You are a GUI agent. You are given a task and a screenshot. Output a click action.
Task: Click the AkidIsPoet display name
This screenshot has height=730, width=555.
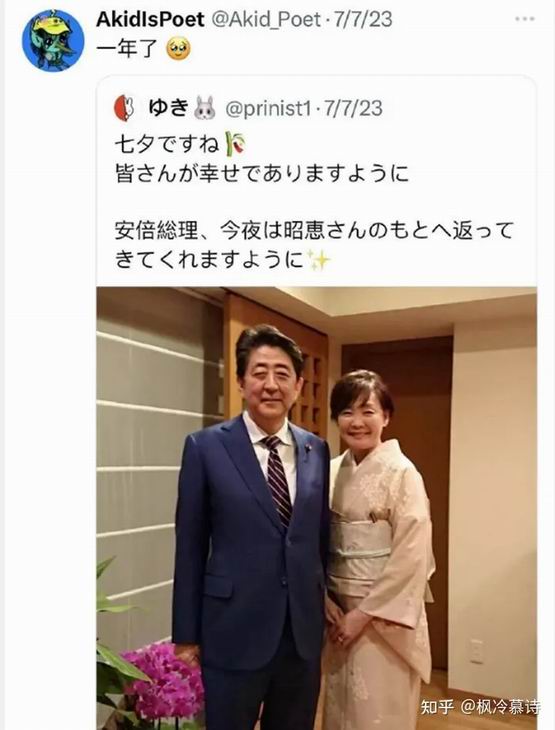[150, 20]
